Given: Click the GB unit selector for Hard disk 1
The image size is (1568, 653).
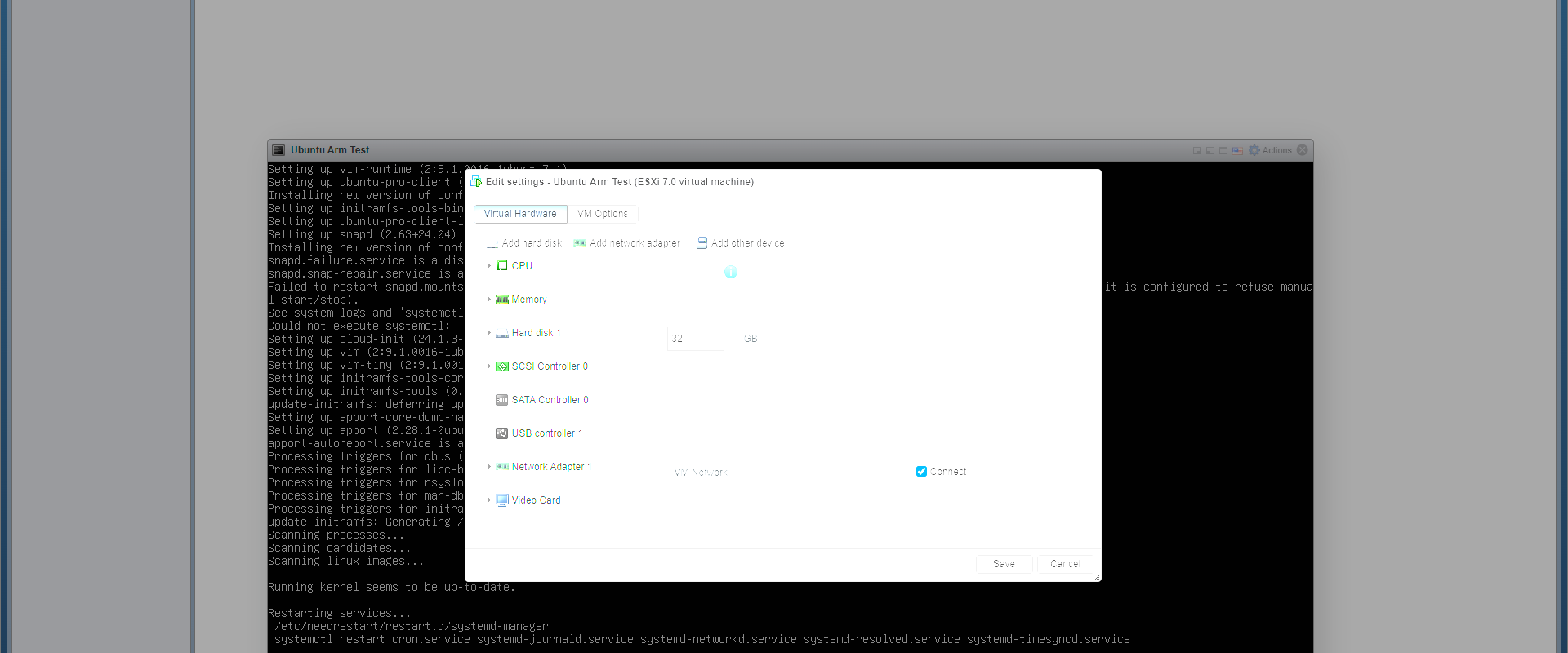Looking at the screenshot, I should (x=751, y=339).
